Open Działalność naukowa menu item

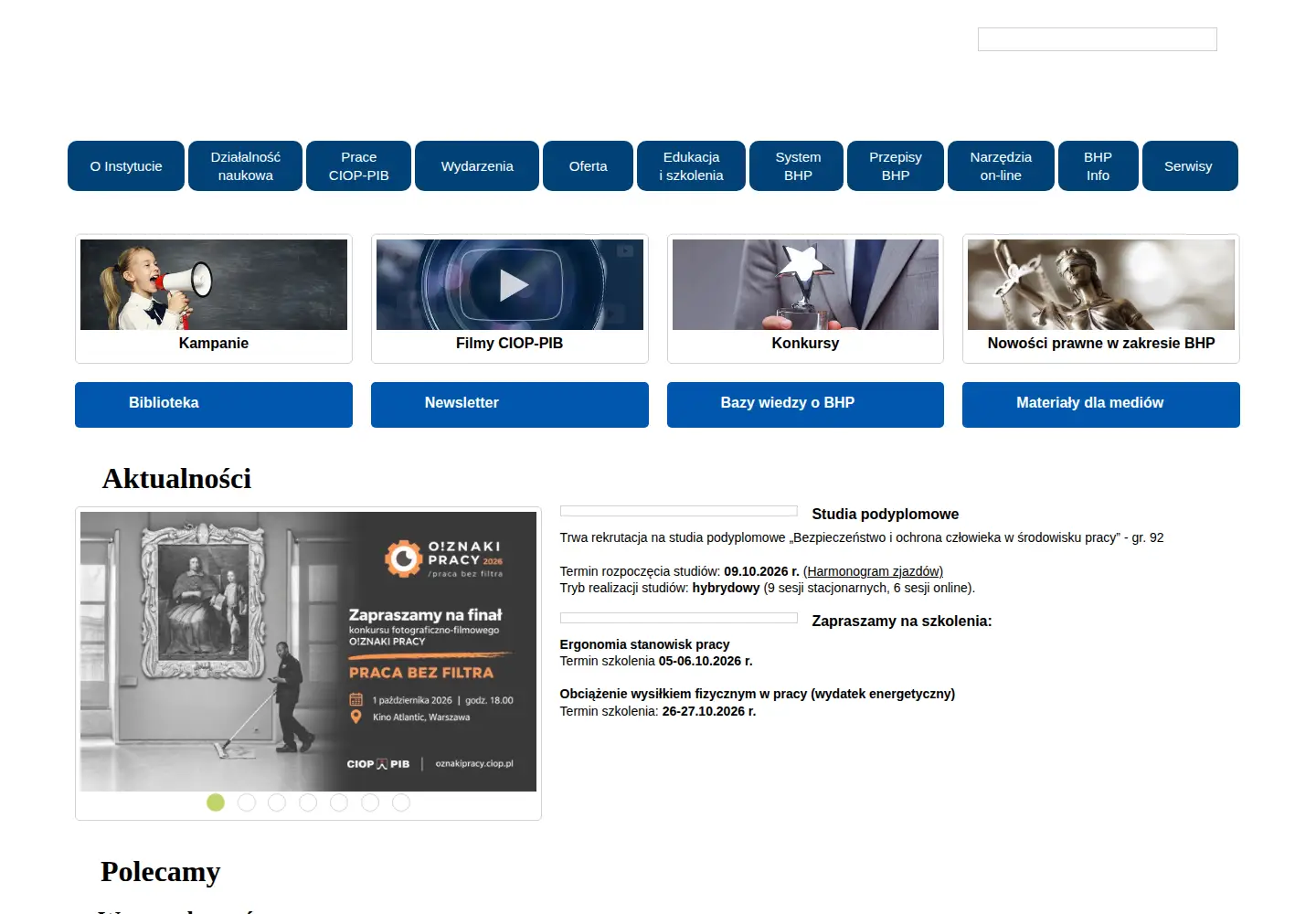coord(245,166)
